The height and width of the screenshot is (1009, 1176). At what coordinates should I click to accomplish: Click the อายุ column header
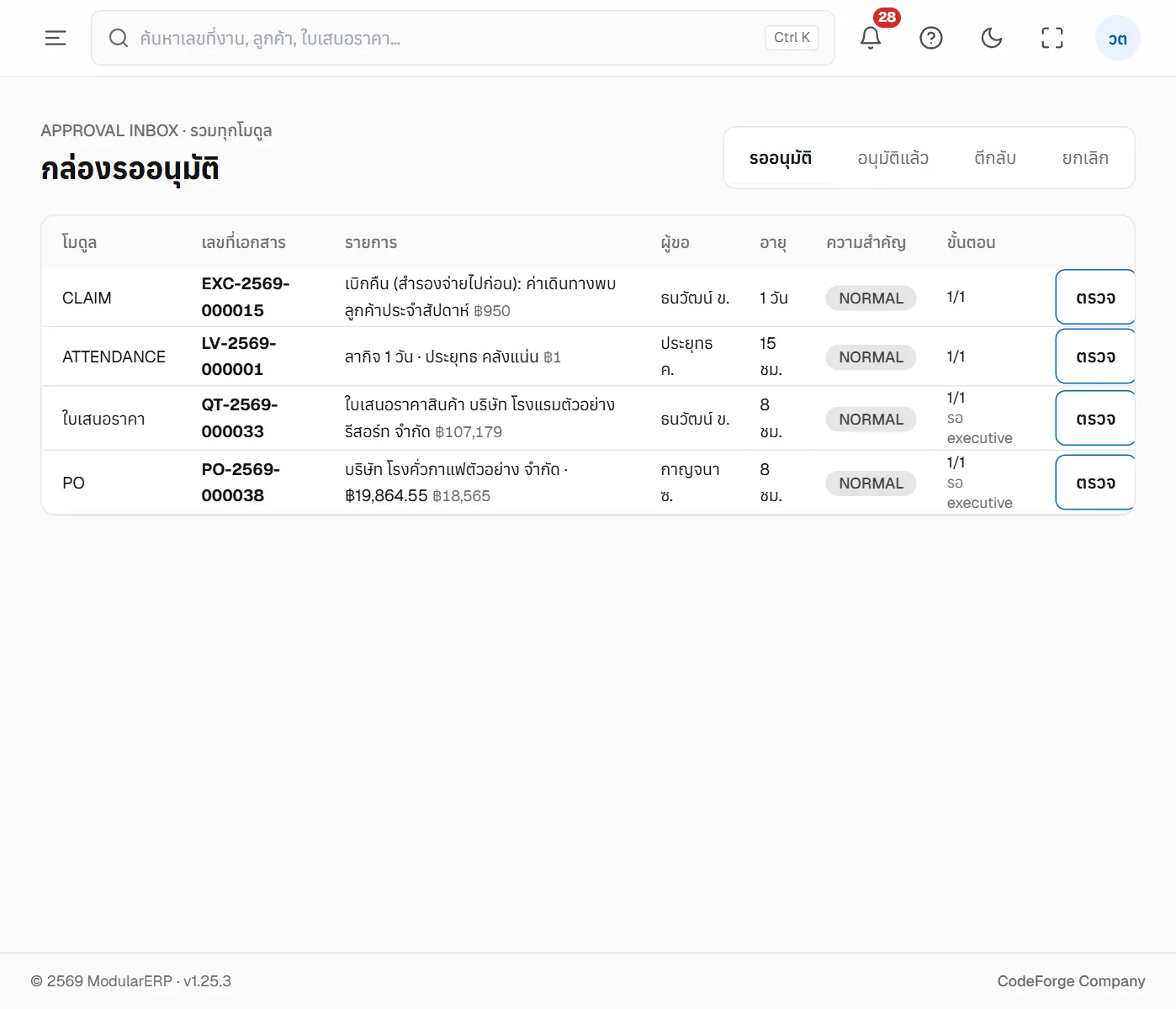pyautogui.click(x=773, y=243)
